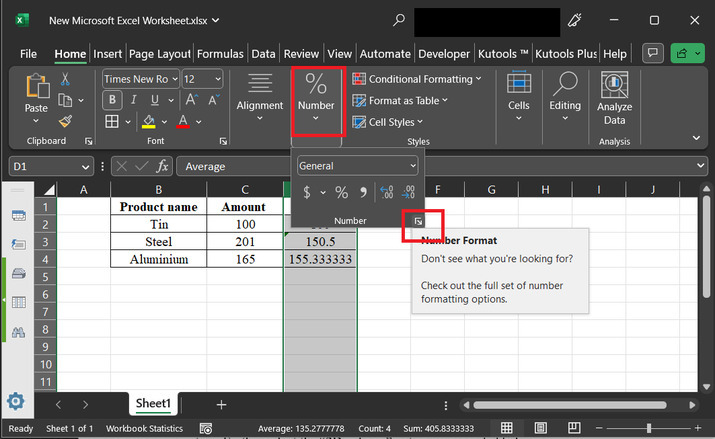This screenshot has width=715, height=439.
Task: Switch to Page Layout view in status bar
Action: 541,428
